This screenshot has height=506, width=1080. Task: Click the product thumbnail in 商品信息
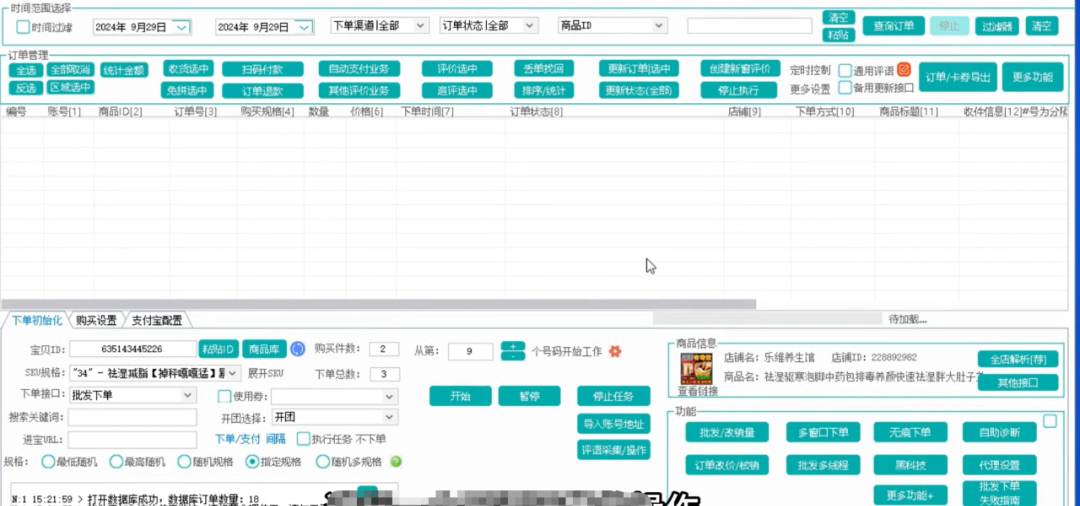(x=697, y=368)
